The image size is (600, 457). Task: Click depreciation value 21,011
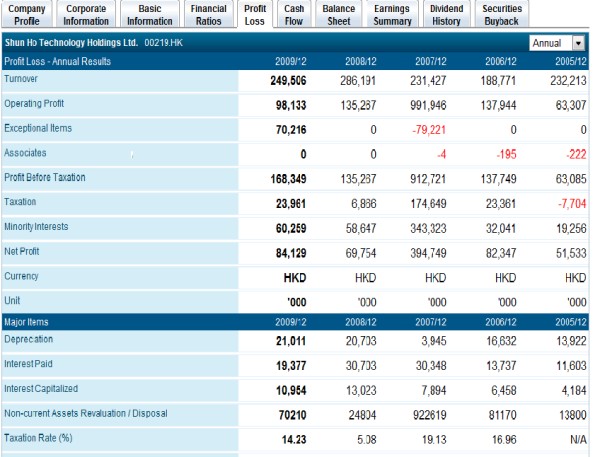291,341
